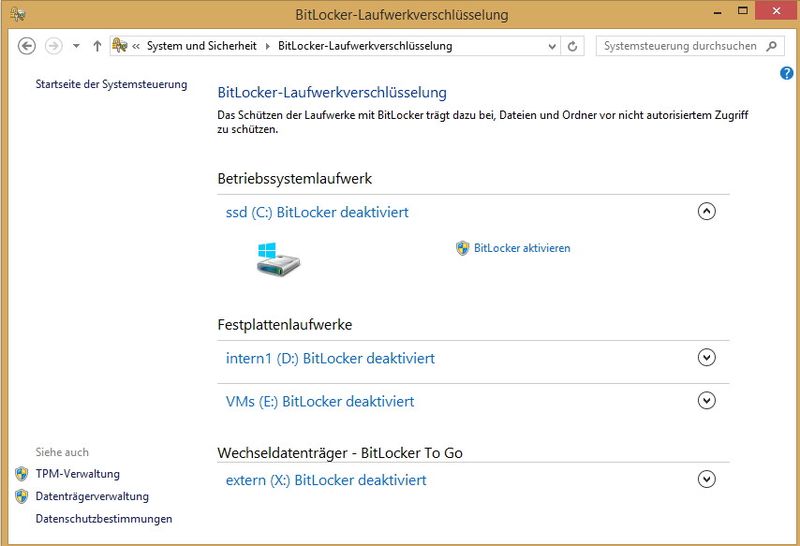This screenshot has width=800, height=546.
Task: Click shield icon next to TPM-Verwaltung
Action: click(21, 474)
